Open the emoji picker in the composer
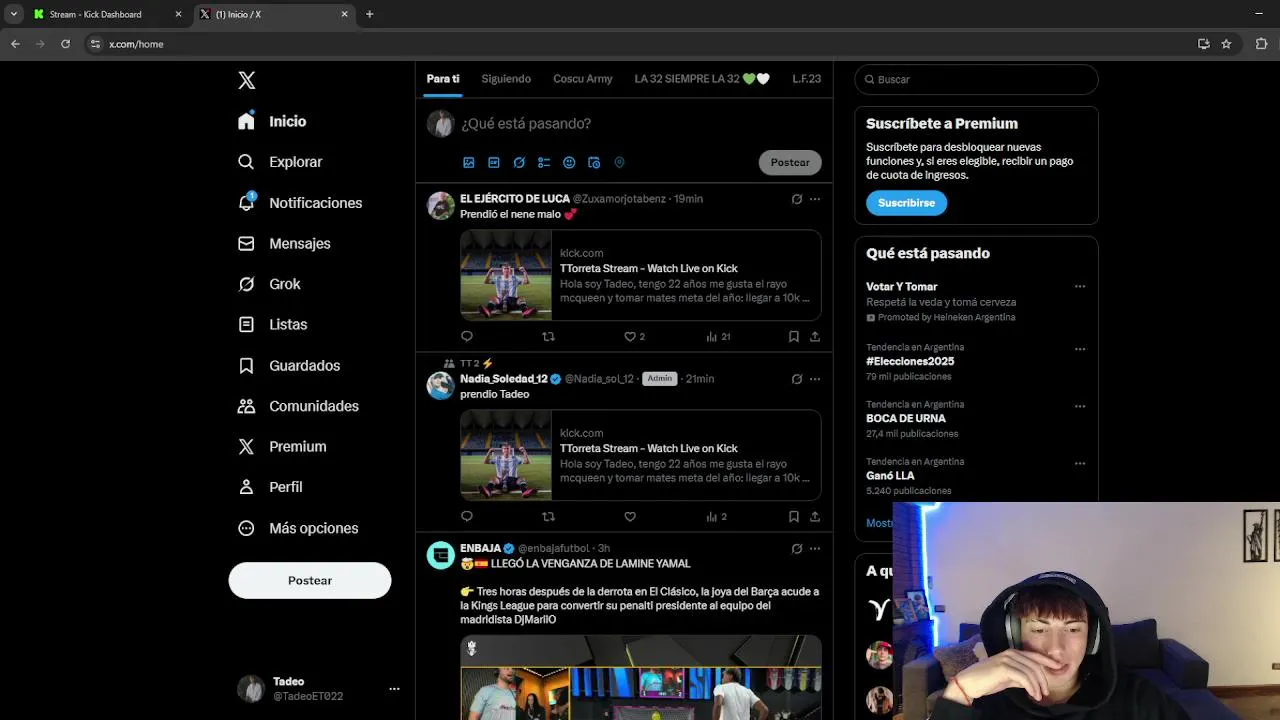The image size is (1280, 720). [569, 162]
